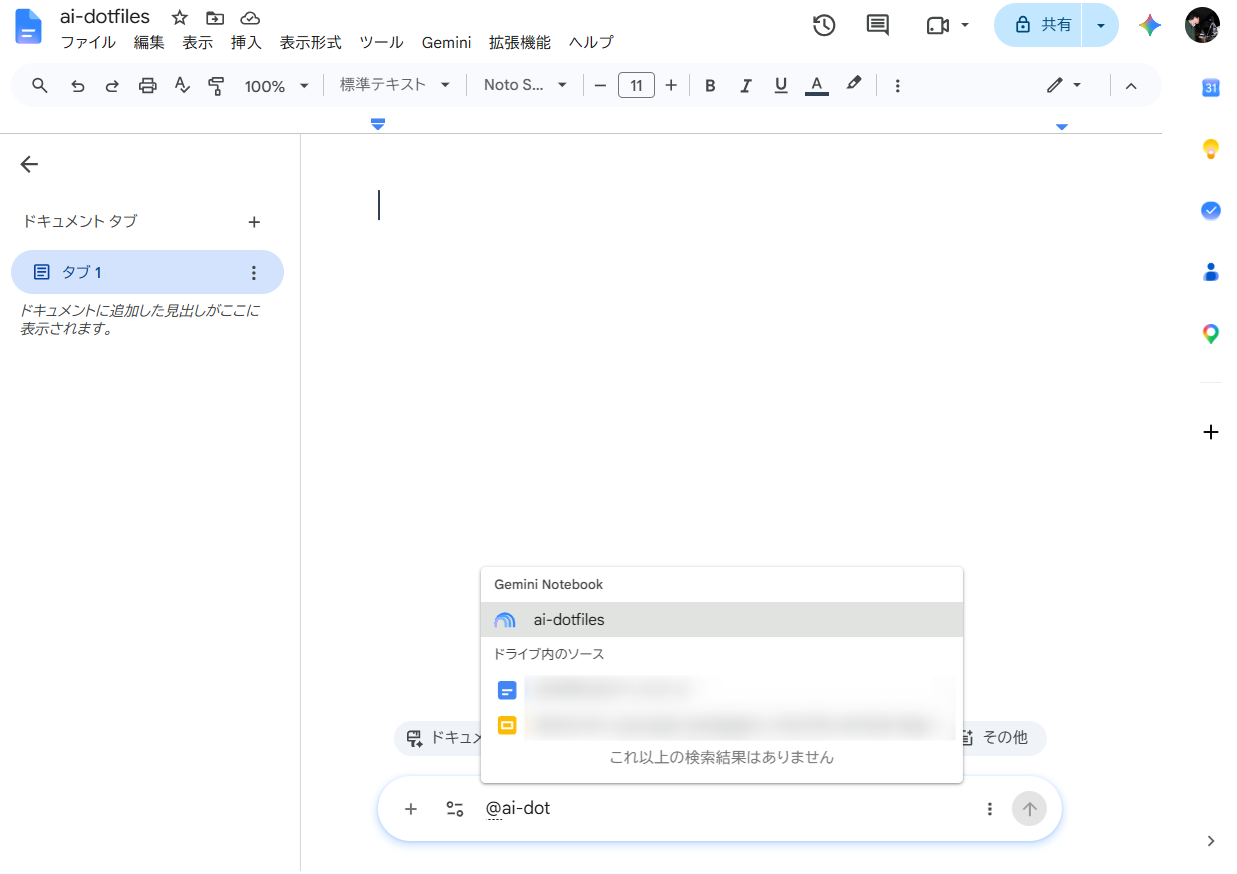The image size is (1237, 874).
Task: Open prompt settings sliders icon
Action: [x=454, y=809]
